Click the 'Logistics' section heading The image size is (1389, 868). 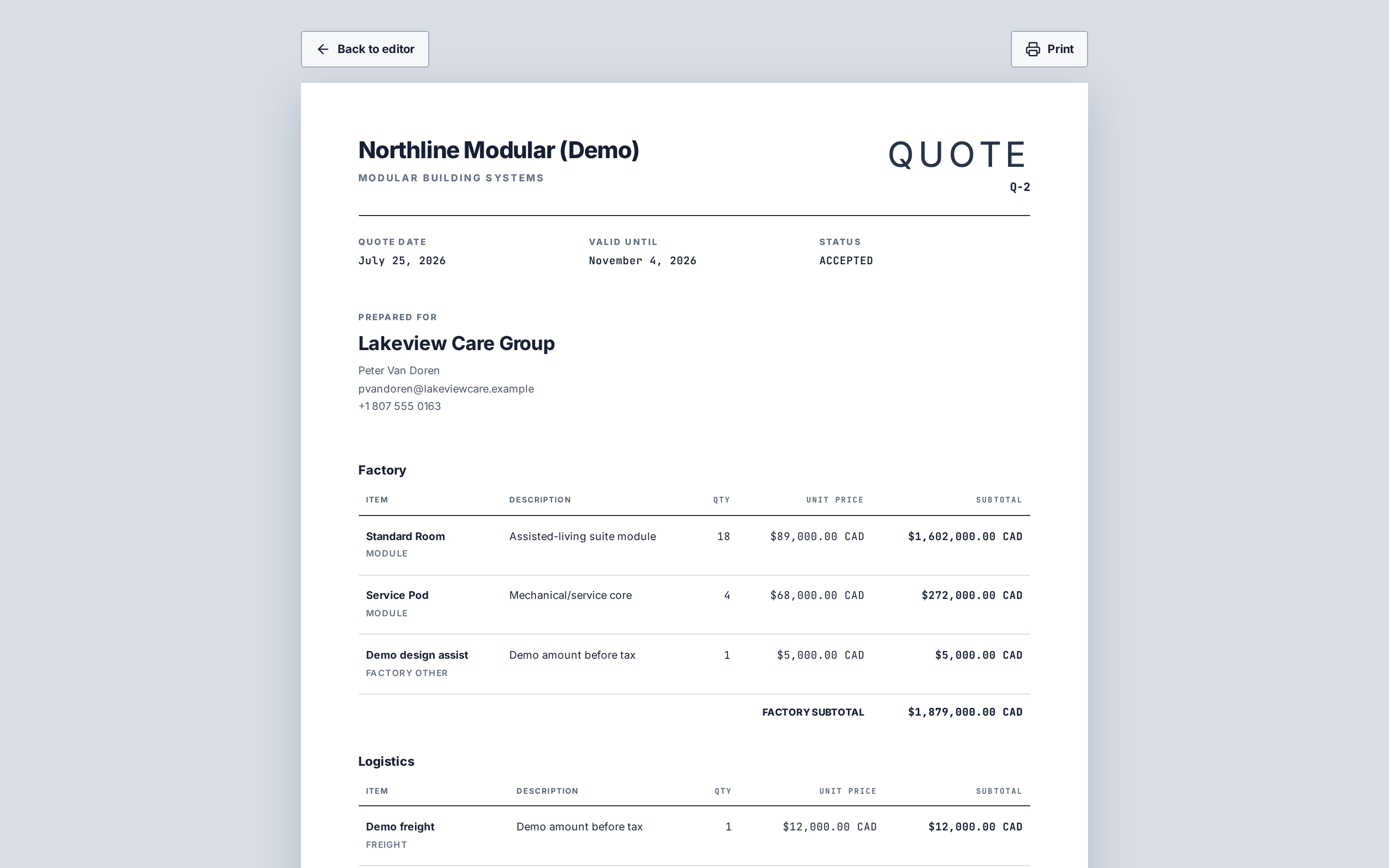pos(386,762)
